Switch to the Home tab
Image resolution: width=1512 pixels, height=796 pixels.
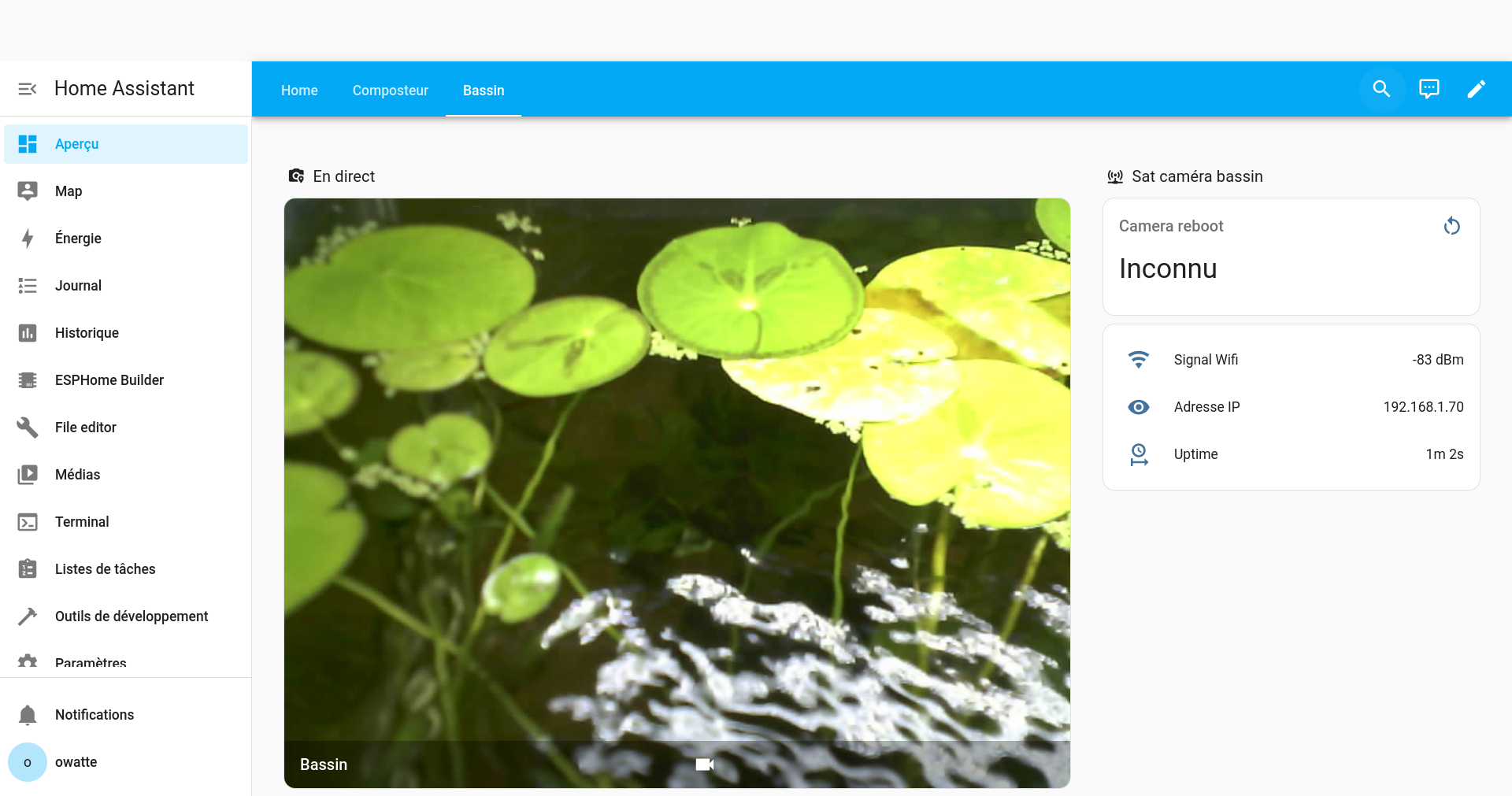pyautogui.click(x=299, y=91)
